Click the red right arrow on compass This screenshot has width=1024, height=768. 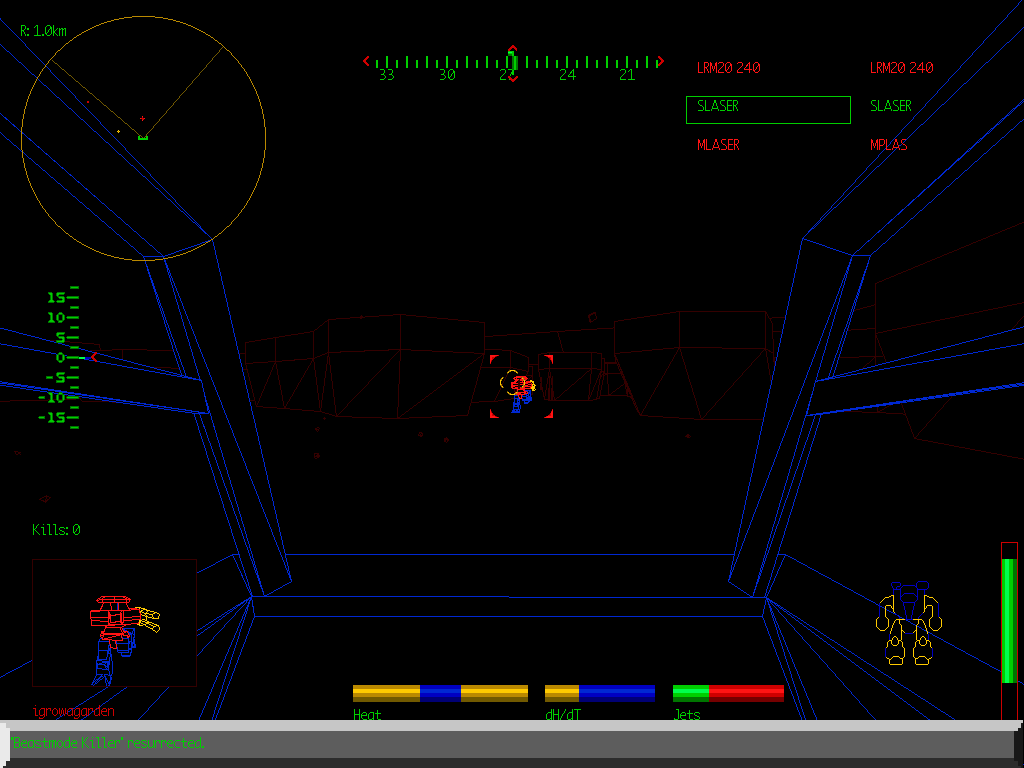(x=659, y=62)
